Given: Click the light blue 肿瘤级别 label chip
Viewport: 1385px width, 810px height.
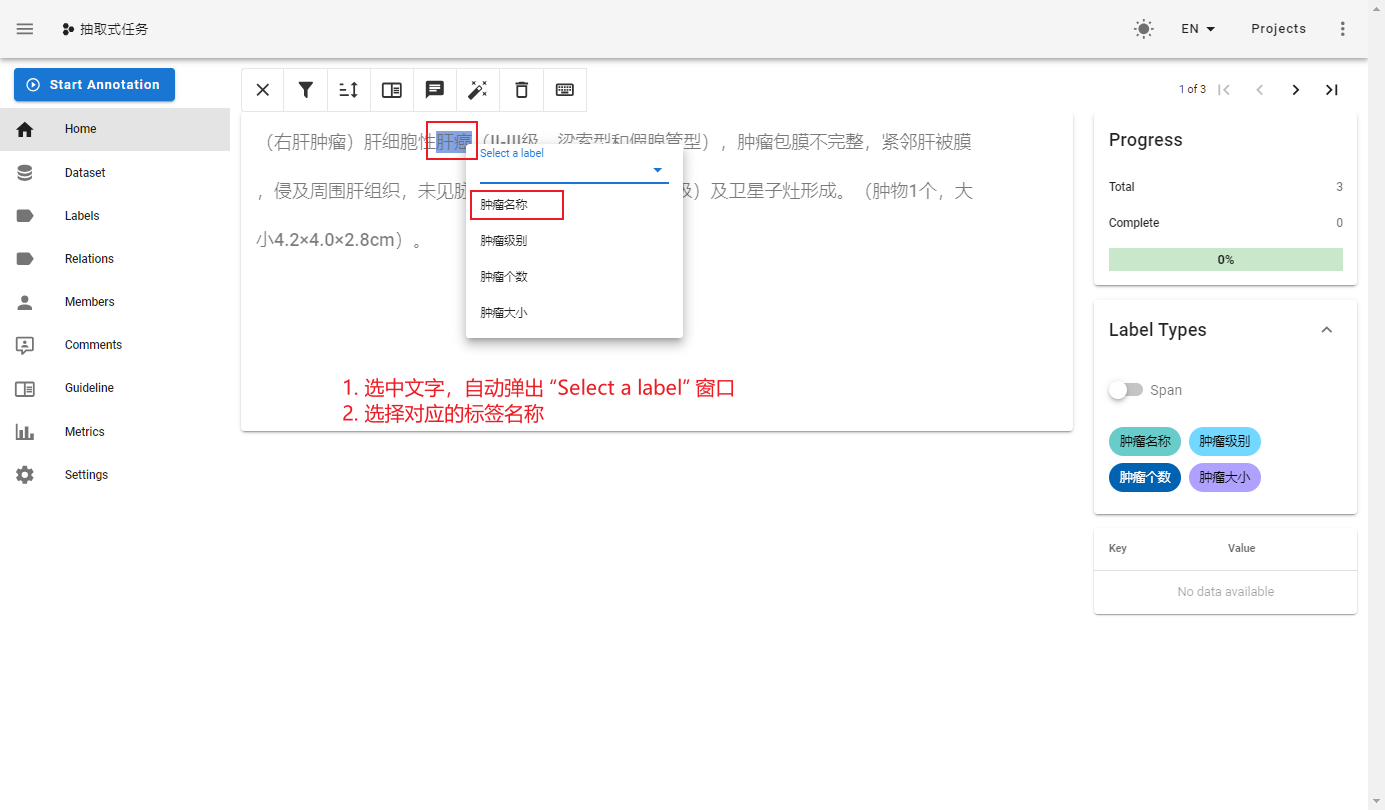Looking at the screenshot, I should pos(1225,441).
